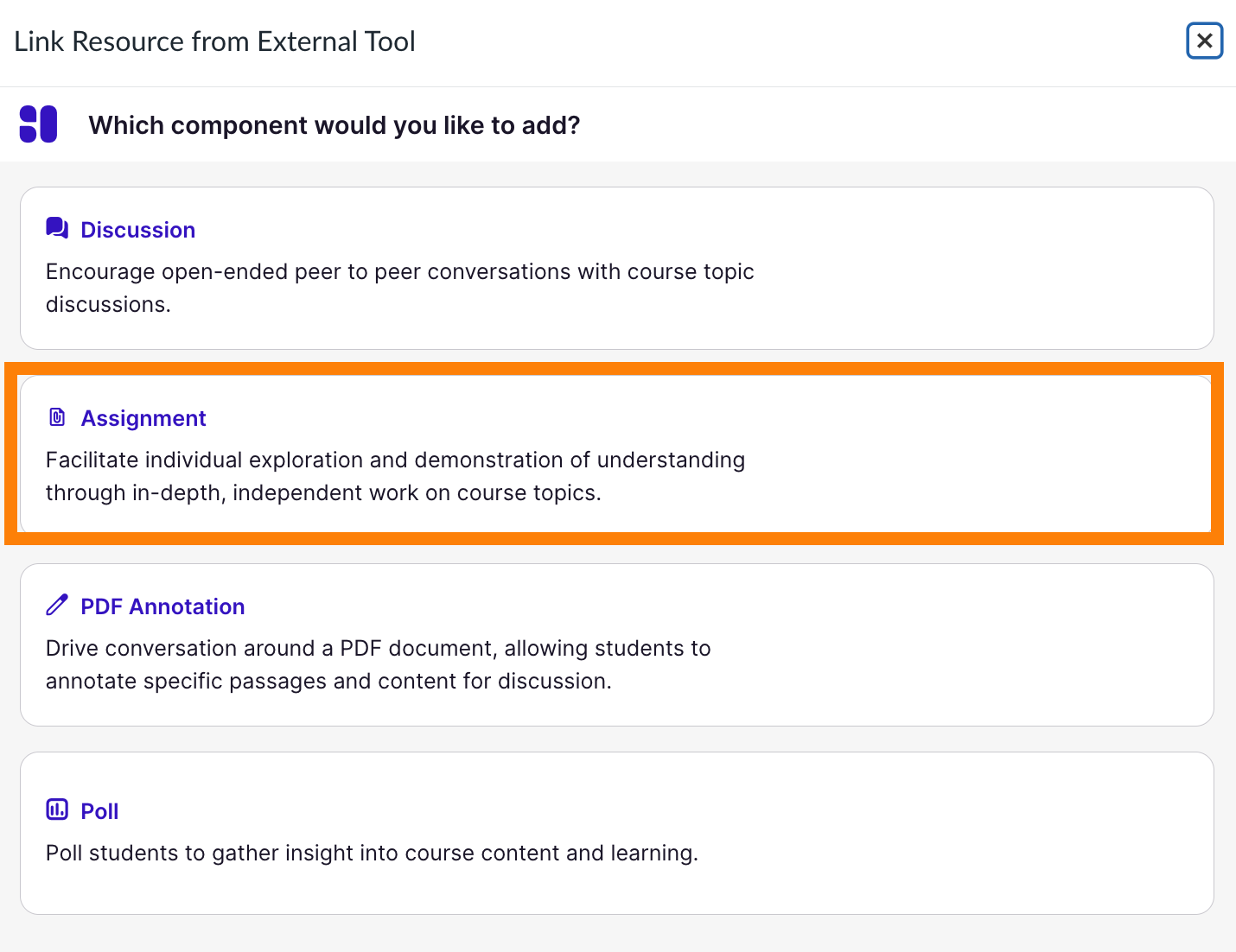1236x952 pixels.
Task: Open the Discussion component link
Action: pyautogui.click(x=137, y=230)
